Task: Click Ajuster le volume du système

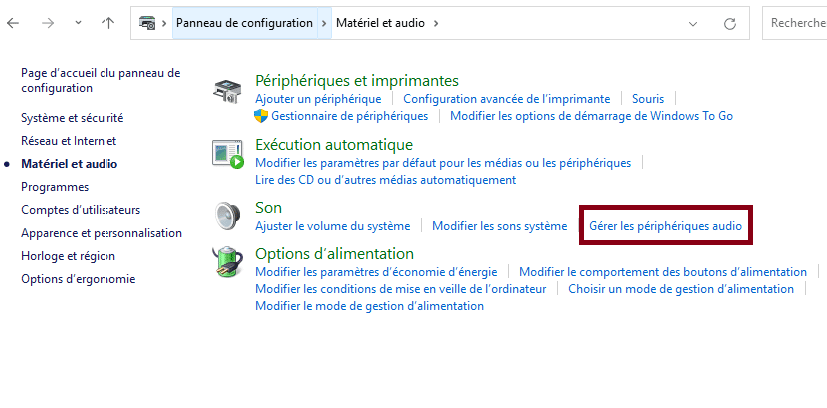Action: (x=333, y=226)
